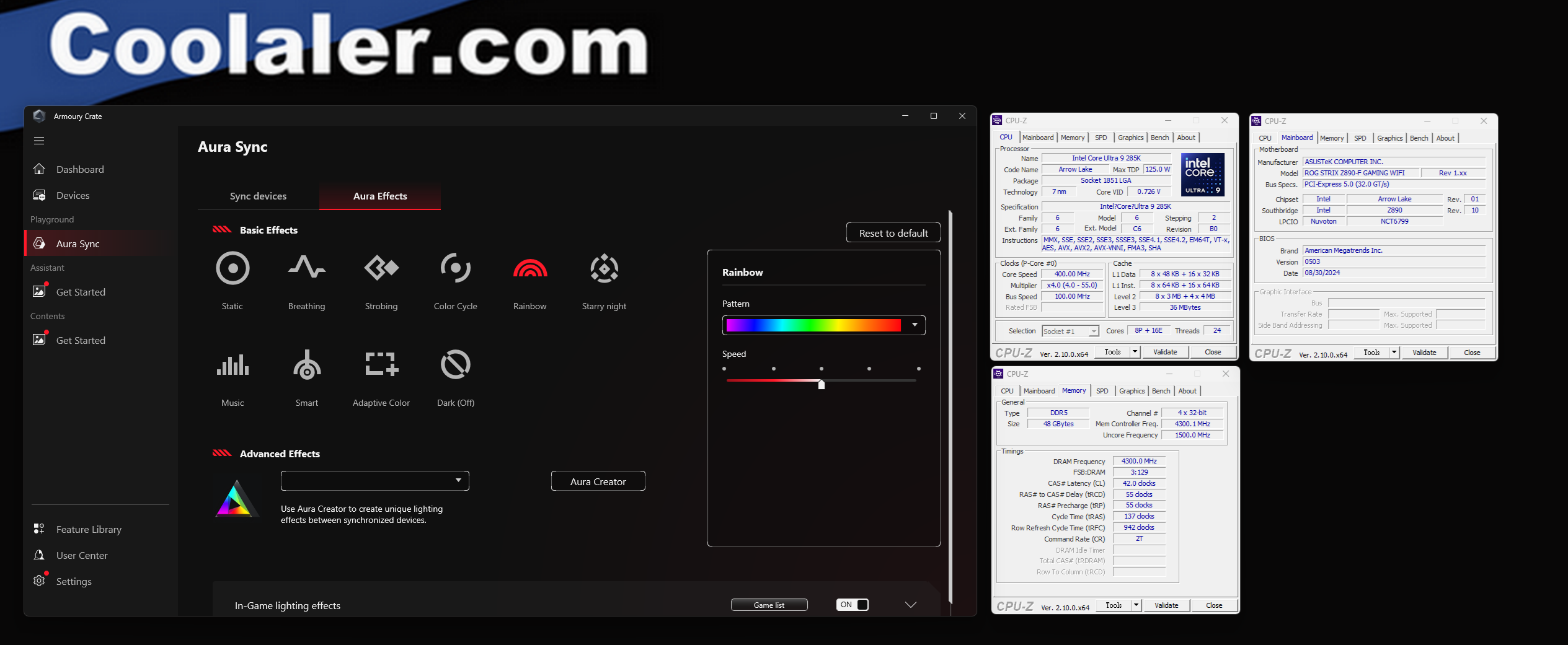Image resolution: width=1568 pixels, height=645 pixels.
Task: Open the Bench tab in CPU-Z Memory window
Action: point(1161,391)
